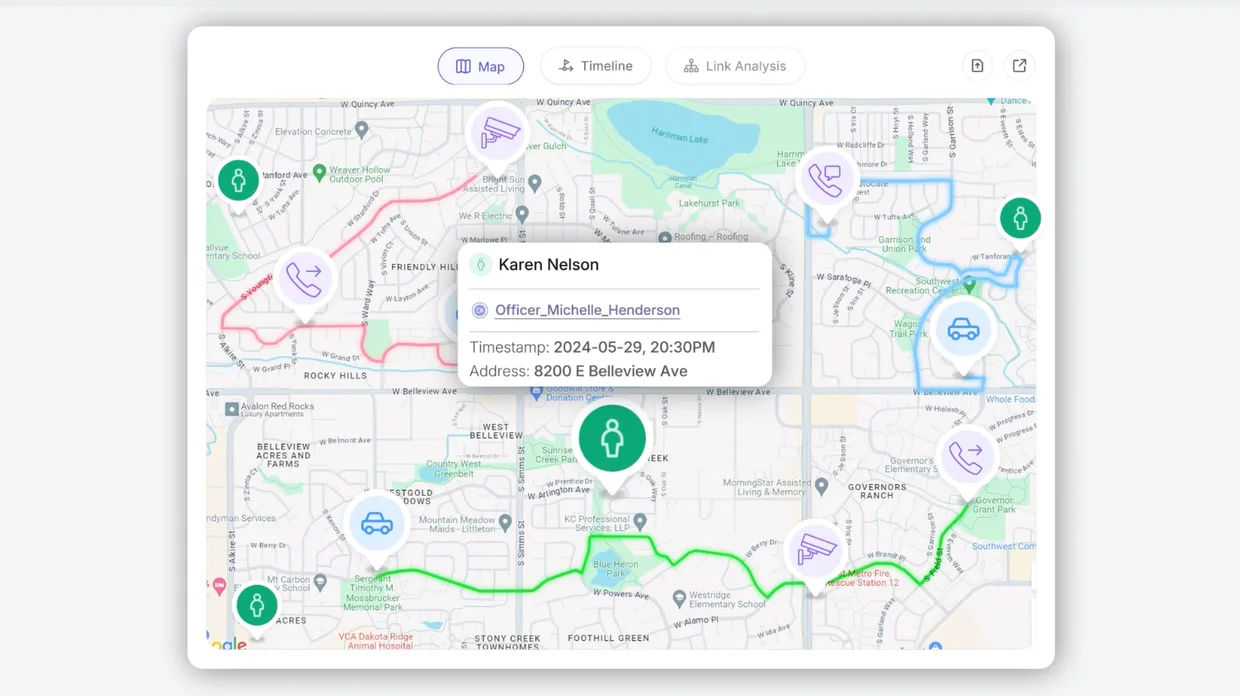Click Avalon Red Rocks place pin

pos(232,409)
